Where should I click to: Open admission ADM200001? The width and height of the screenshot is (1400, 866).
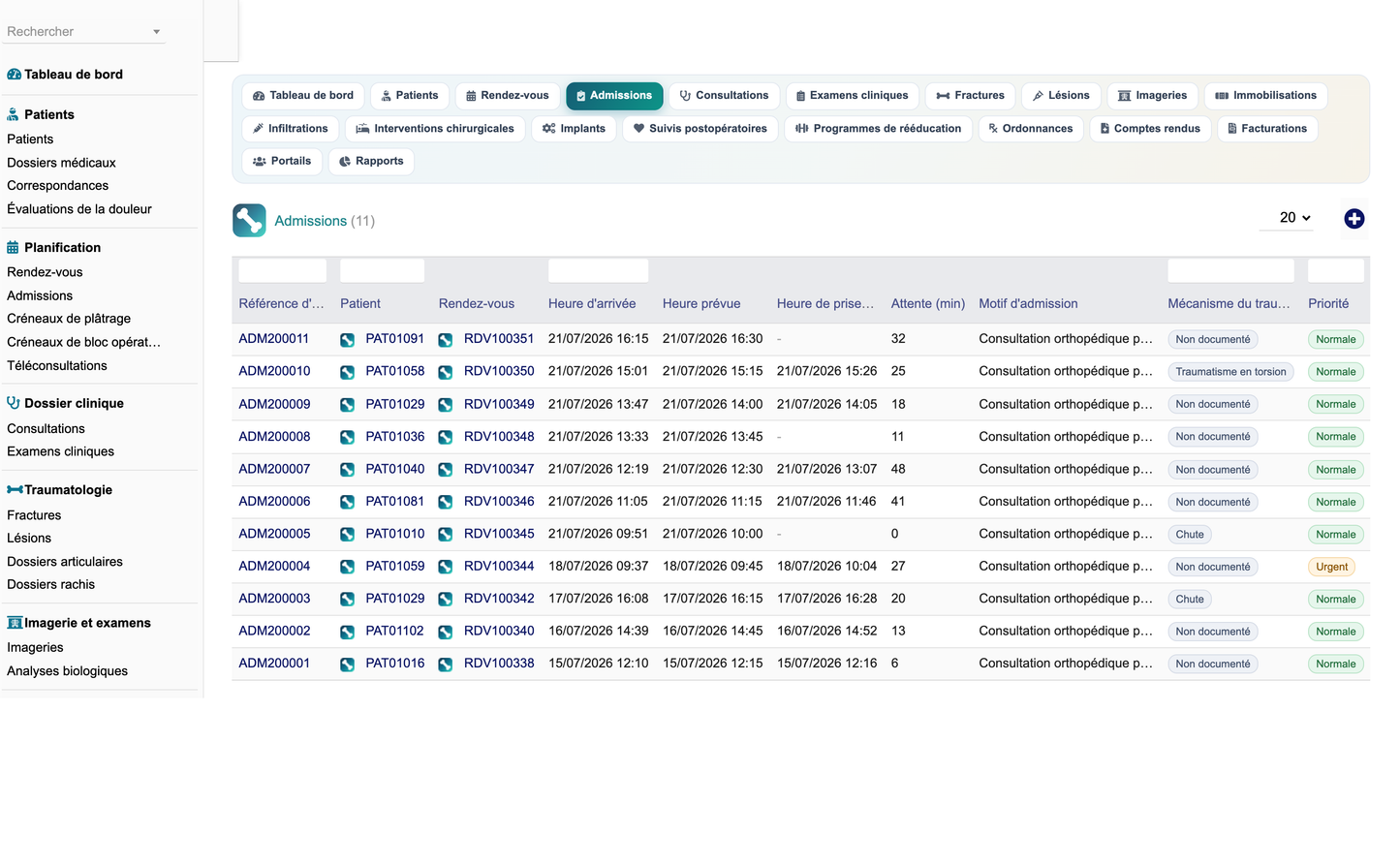(x=274, y=664)
